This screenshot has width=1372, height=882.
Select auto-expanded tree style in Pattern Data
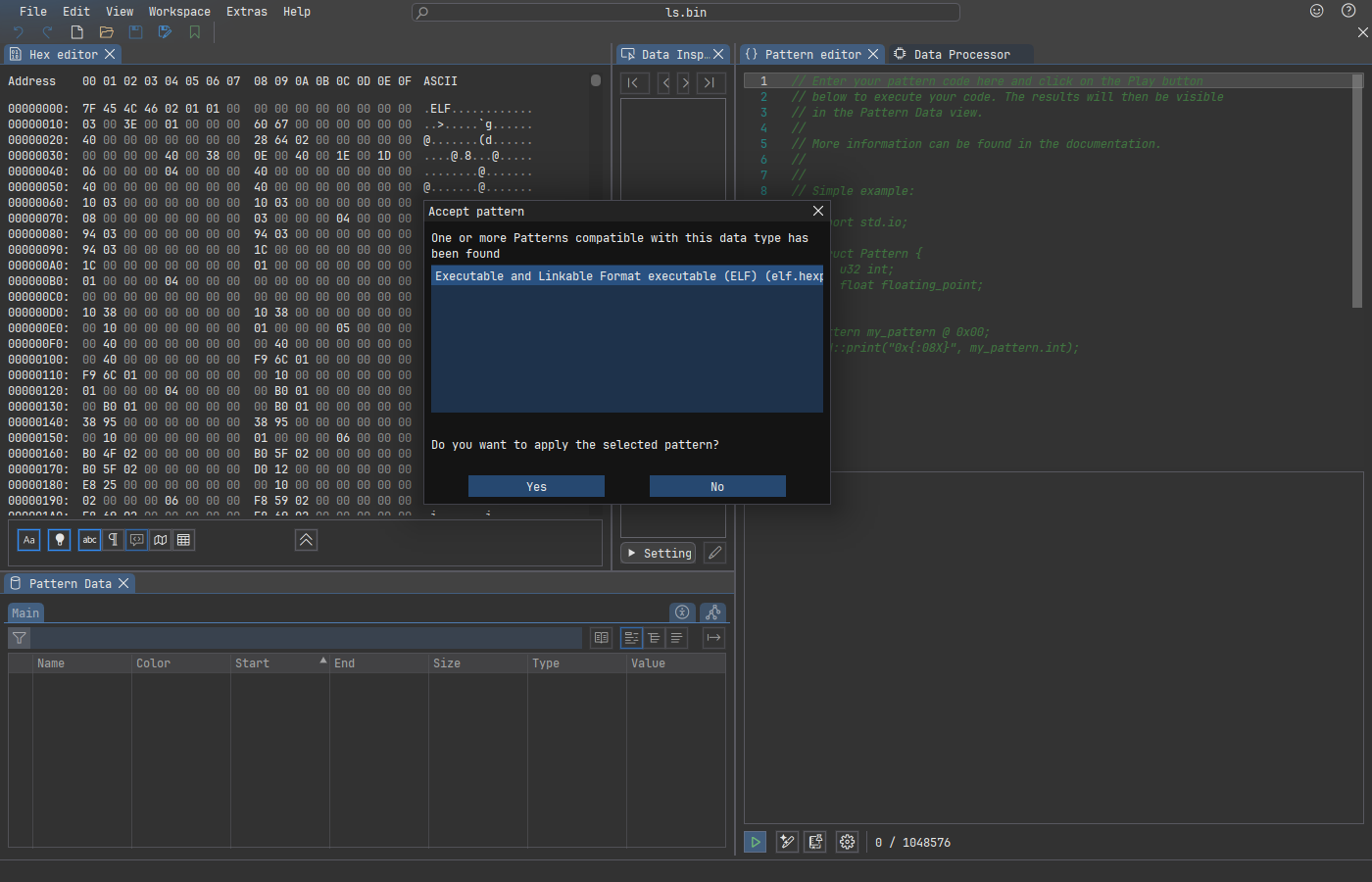pos(654,638)
